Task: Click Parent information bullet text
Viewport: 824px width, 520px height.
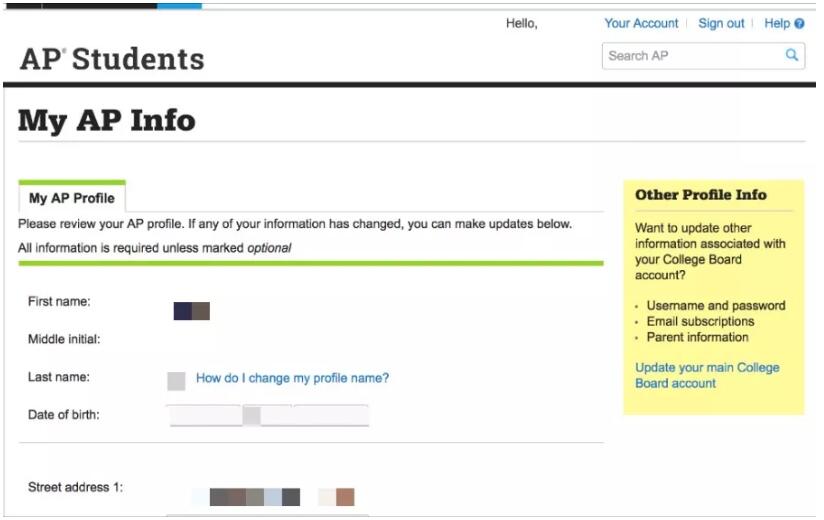Action: pyautogui.click(x=697, y=337)
